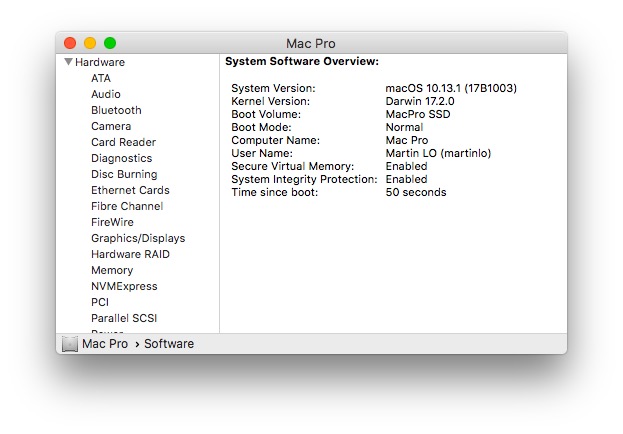The height and width of the screenshot is (434, 623).
Task: Show Ethernet Cards information
Action: click(130, 190)
